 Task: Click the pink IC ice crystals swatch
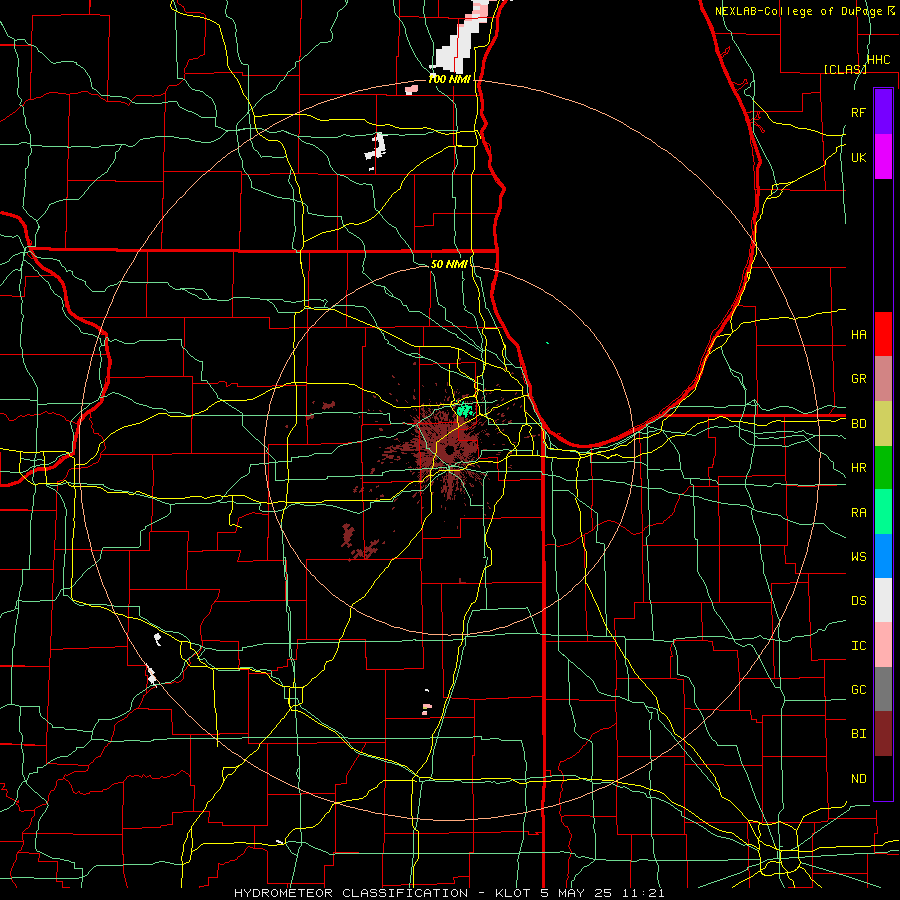883,645
